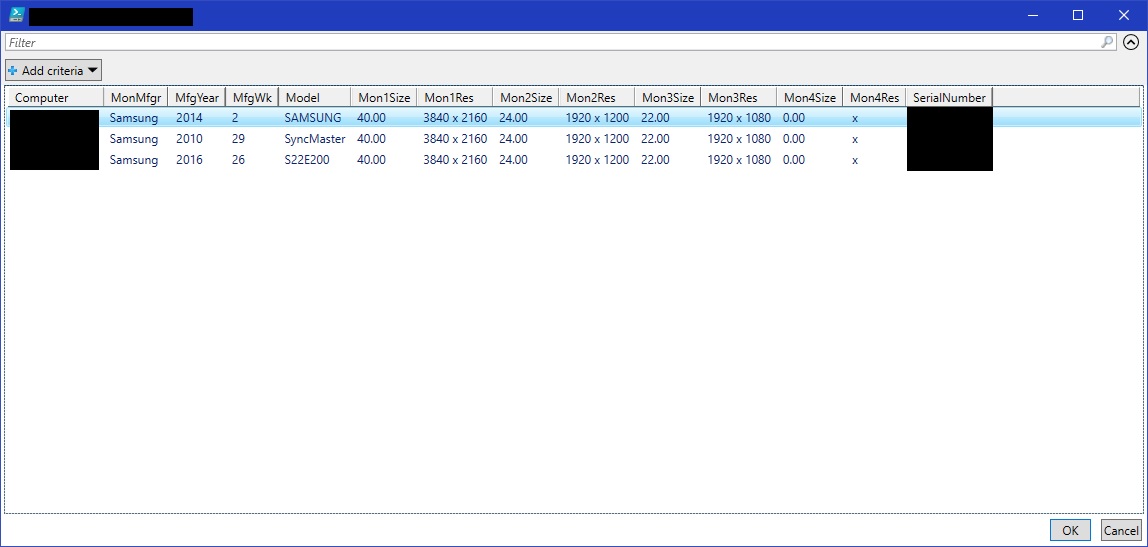
Task: Click the PowerShell icon in title bar
Action: [x=15, y=15]
